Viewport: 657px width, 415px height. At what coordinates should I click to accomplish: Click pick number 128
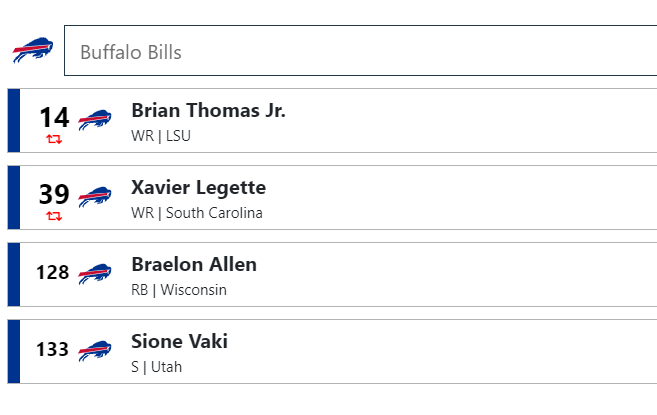click(52, 272)
